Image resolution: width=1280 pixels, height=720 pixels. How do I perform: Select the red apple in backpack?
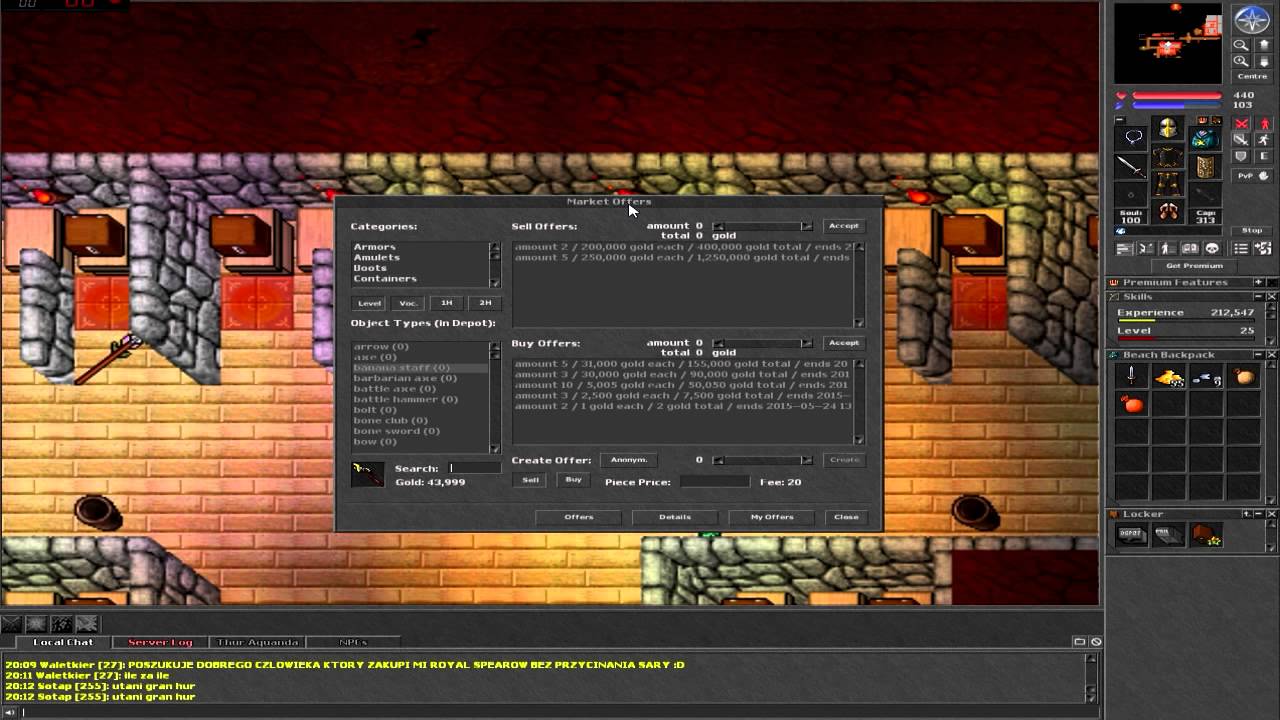pos(1132,404)
